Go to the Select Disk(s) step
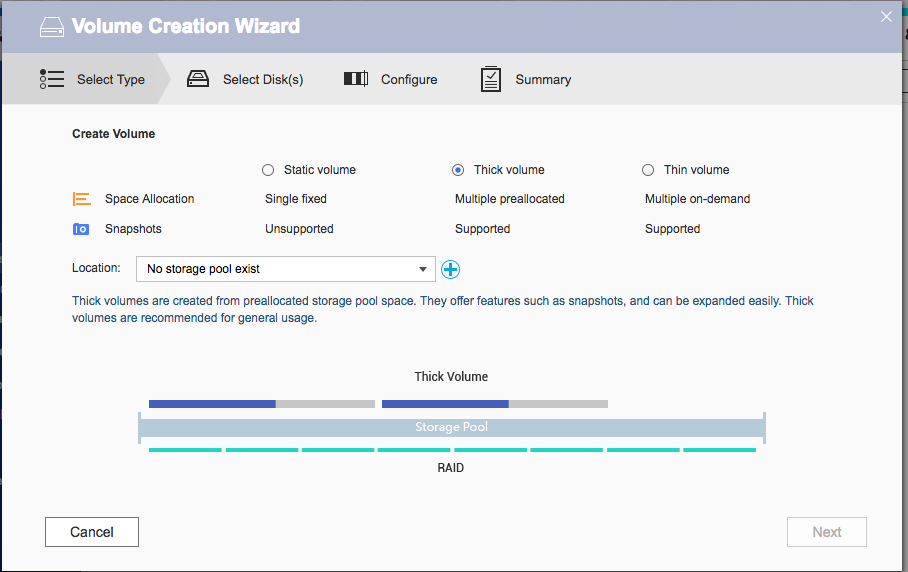 click(x=262, y=79)
